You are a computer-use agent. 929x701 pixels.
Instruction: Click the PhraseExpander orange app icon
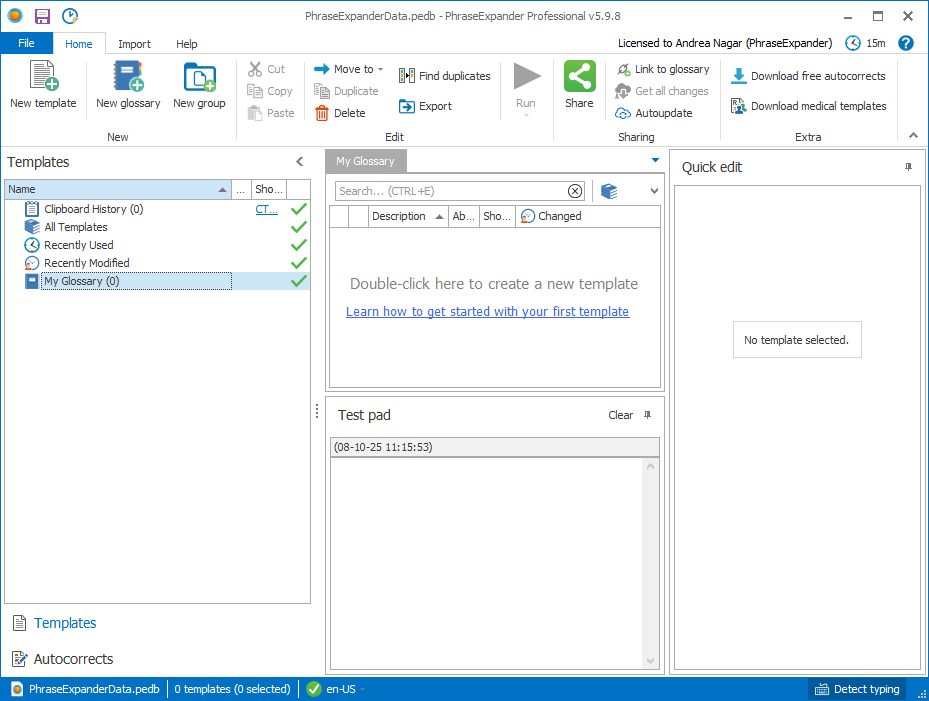[15, 16]
